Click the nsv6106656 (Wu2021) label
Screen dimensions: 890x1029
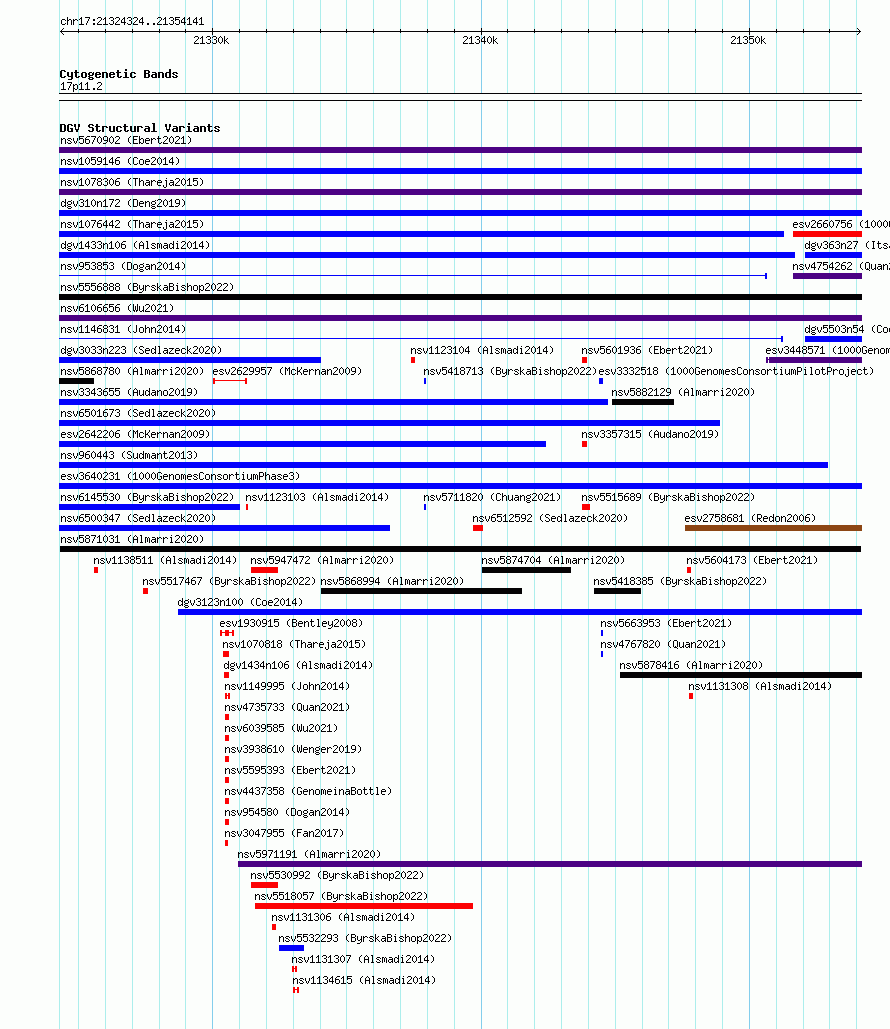(117, 308)
